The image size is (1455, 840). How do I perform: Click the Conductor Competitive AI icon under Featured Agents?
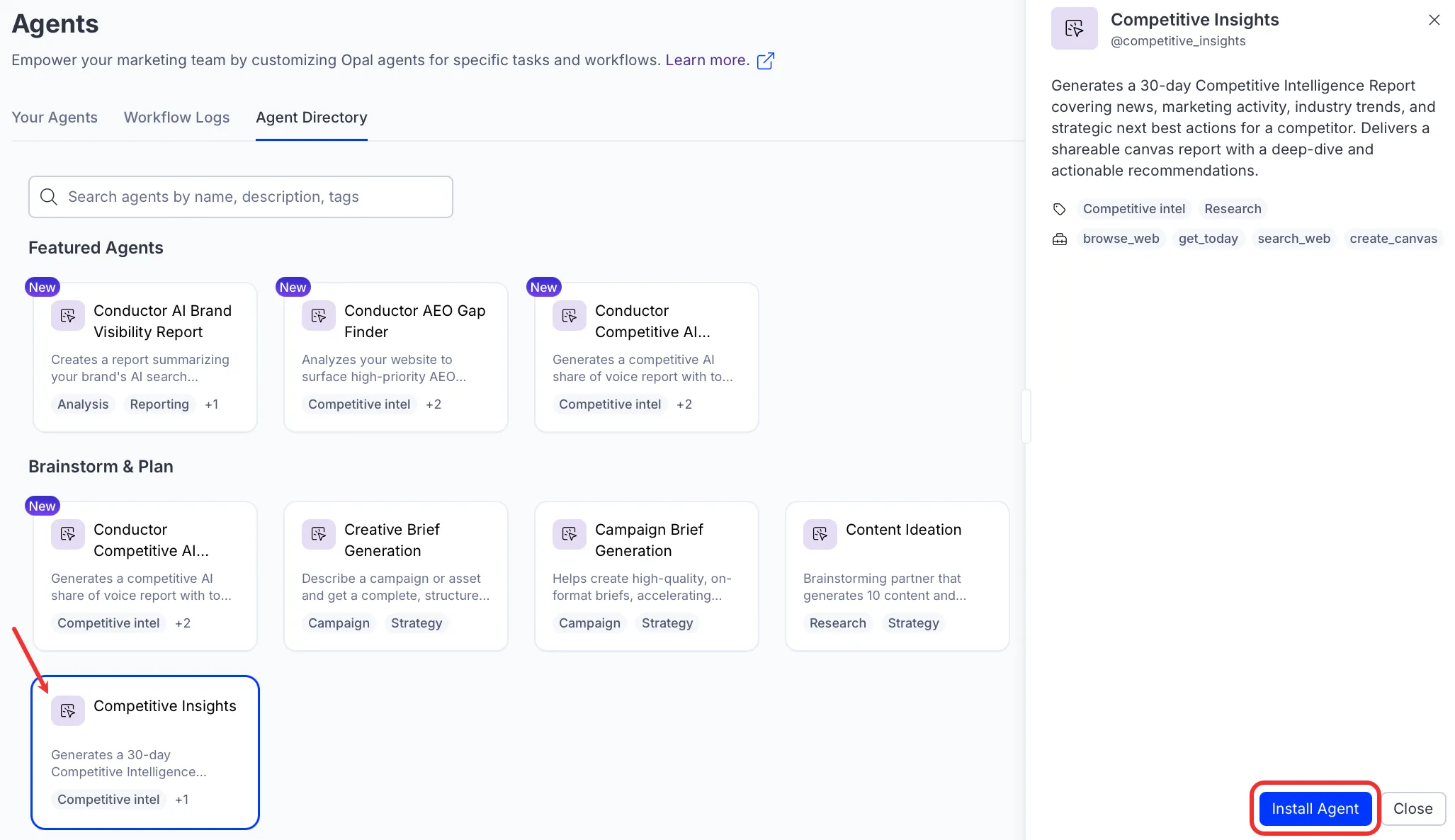pyautogui.click(x=570, y=316)
